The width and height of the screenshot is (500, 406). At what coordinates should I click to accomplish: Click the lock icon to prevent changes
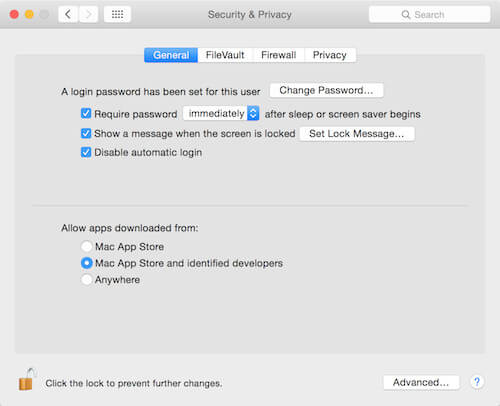27,379
